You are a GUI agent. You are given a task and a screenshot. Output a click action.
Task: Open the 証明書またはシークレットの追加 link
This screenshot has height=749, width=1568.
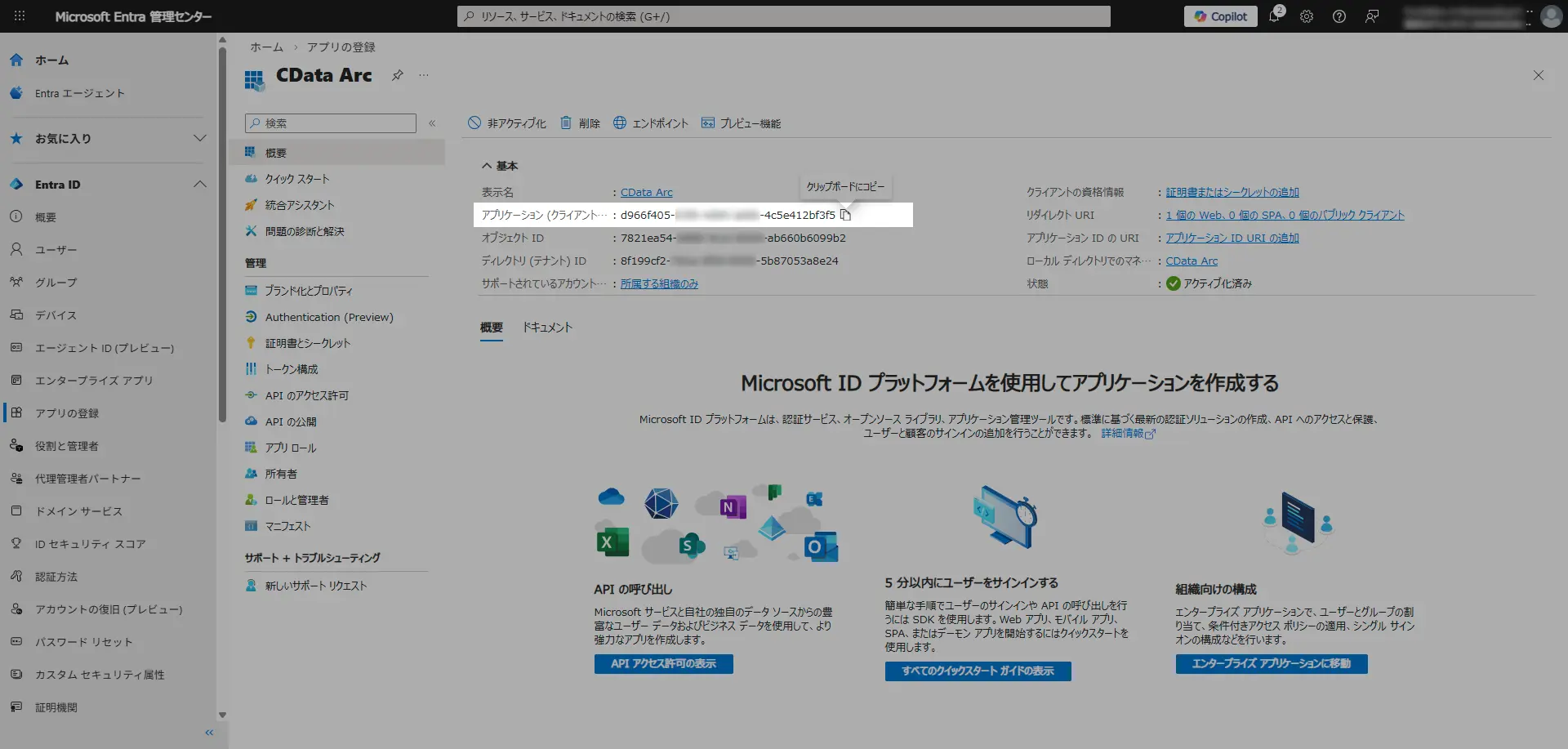coord(1232,192)
